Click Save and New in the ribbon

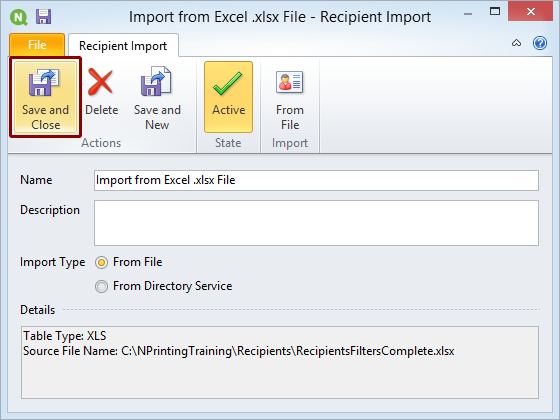(157, 97)
